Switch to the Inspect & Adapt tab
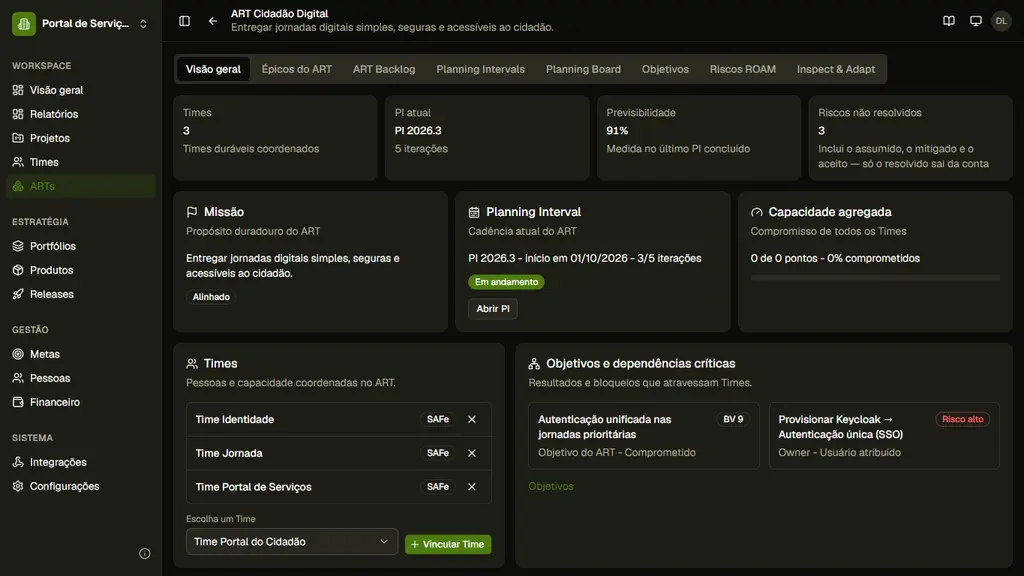The image size is (1024, 576). pyautogui.click(x=836, y=69)
